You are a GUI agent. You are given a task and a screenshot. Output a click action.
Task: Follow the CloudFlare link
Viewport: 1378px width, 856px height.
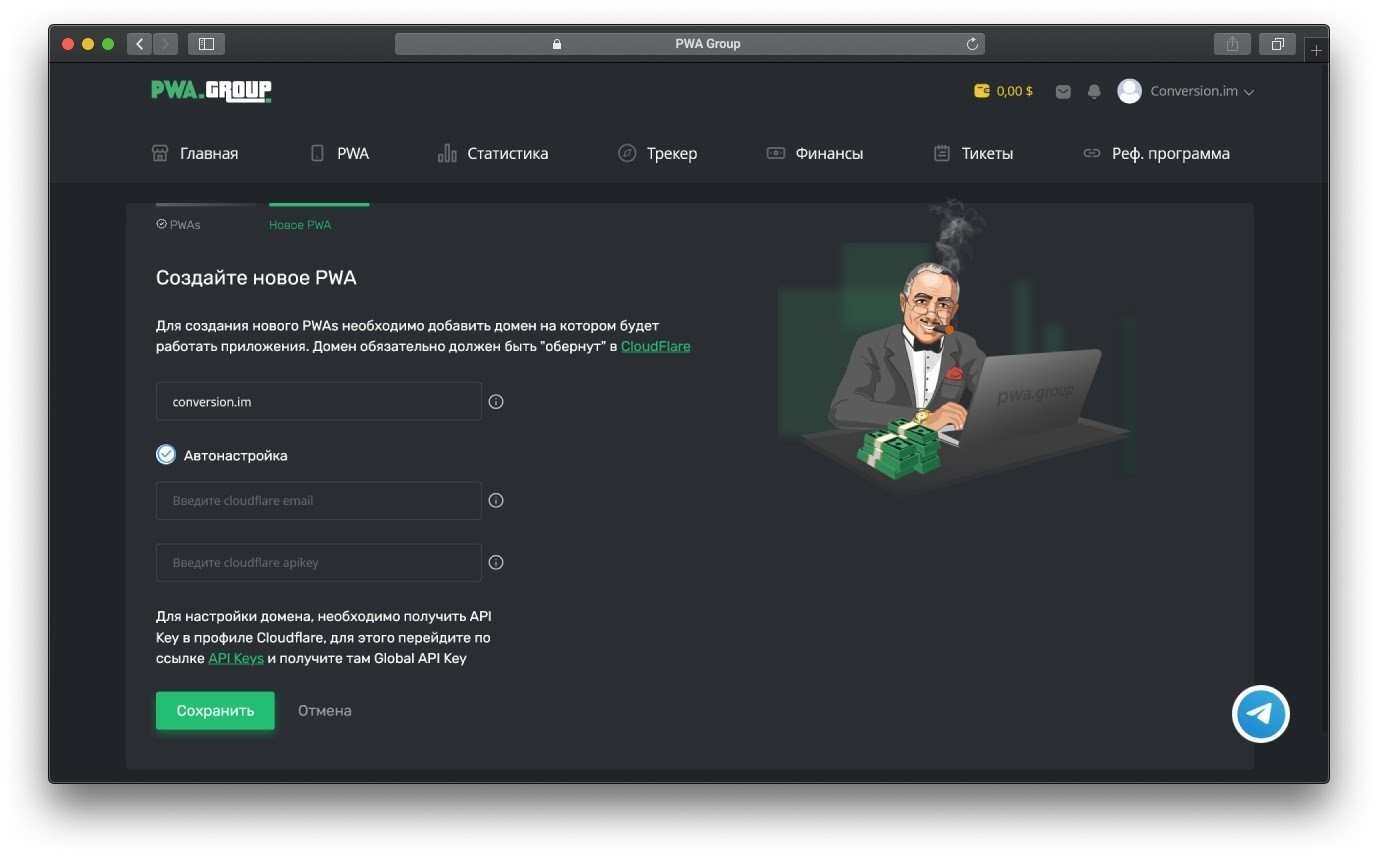point(656,347)
